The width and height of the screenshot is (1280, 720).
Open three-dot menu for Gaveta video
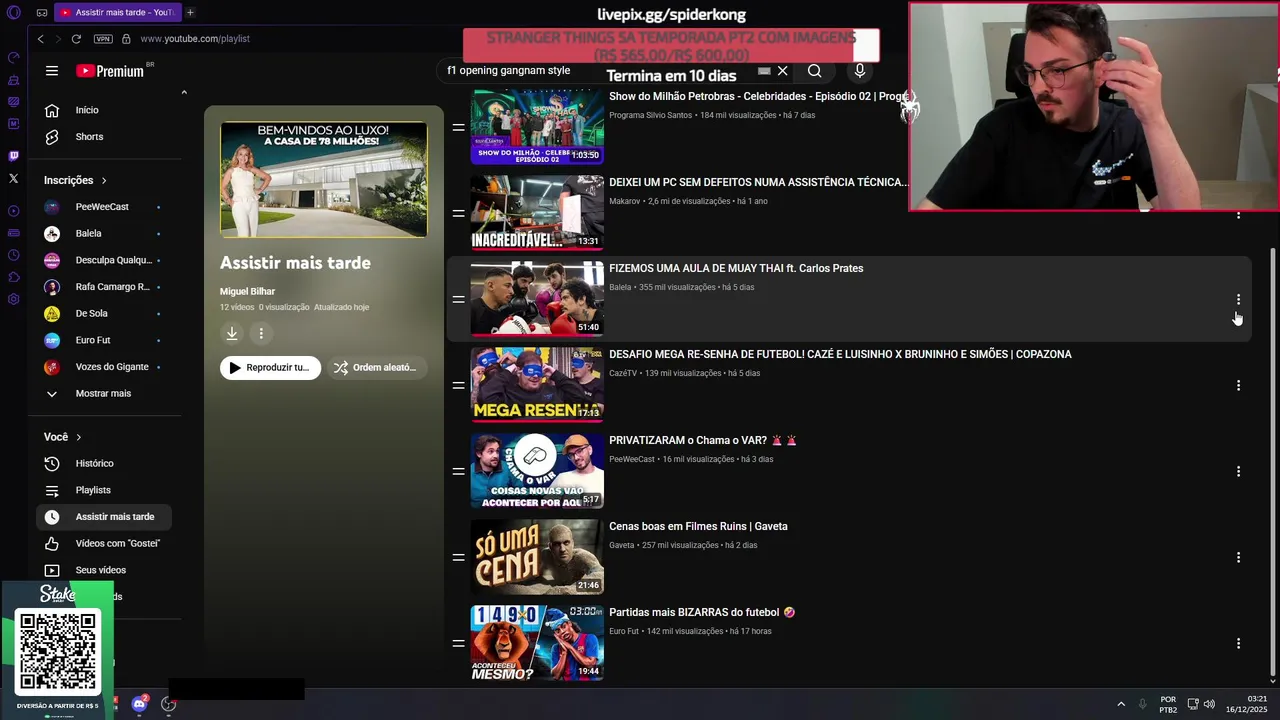coord(1238,557)
